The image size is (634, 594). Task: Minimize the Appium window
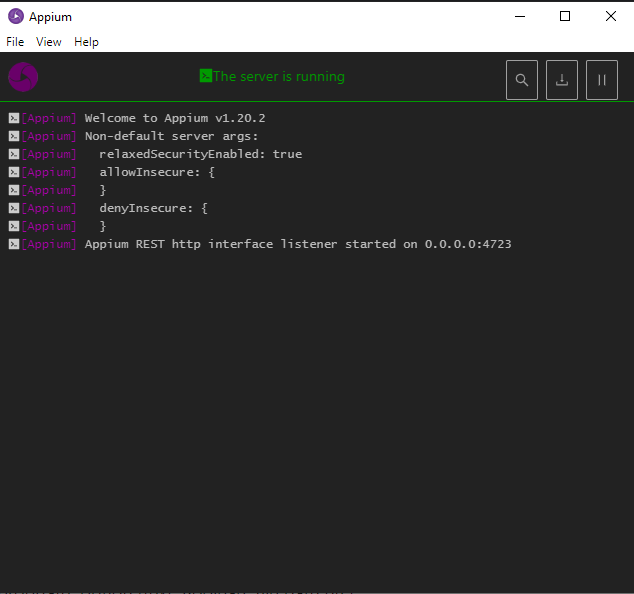[520, 17]
